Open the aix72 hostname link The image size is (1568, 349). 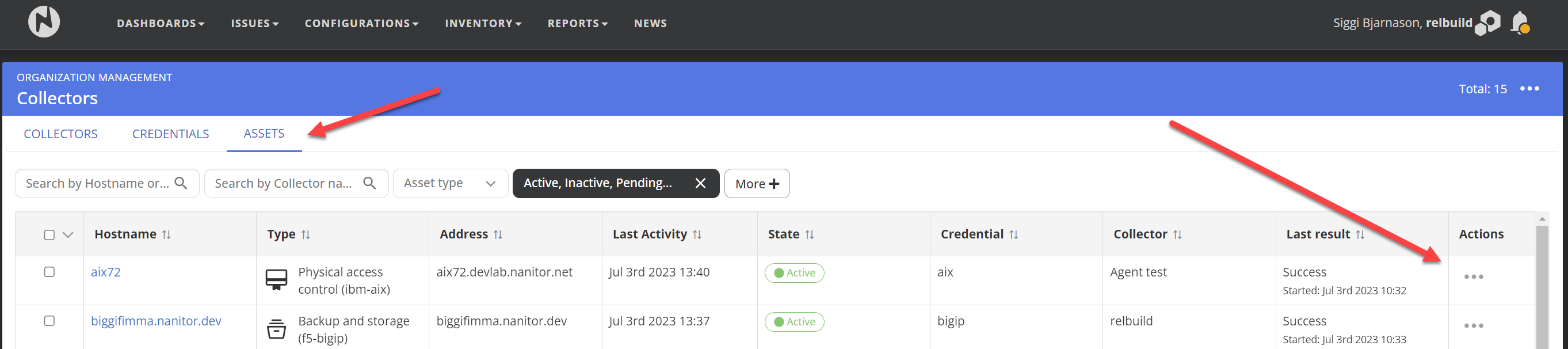pos(106,272)
